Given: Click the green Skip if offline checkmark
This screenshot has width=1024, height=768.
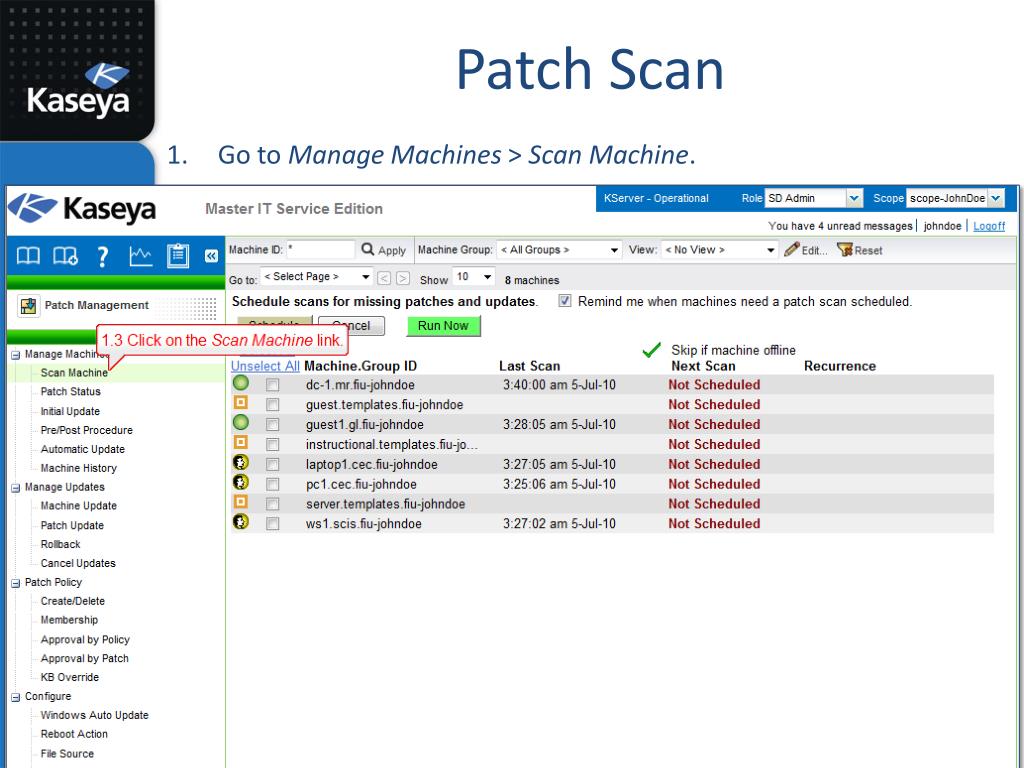Looking at the screenshot, I should pos(651,350).
